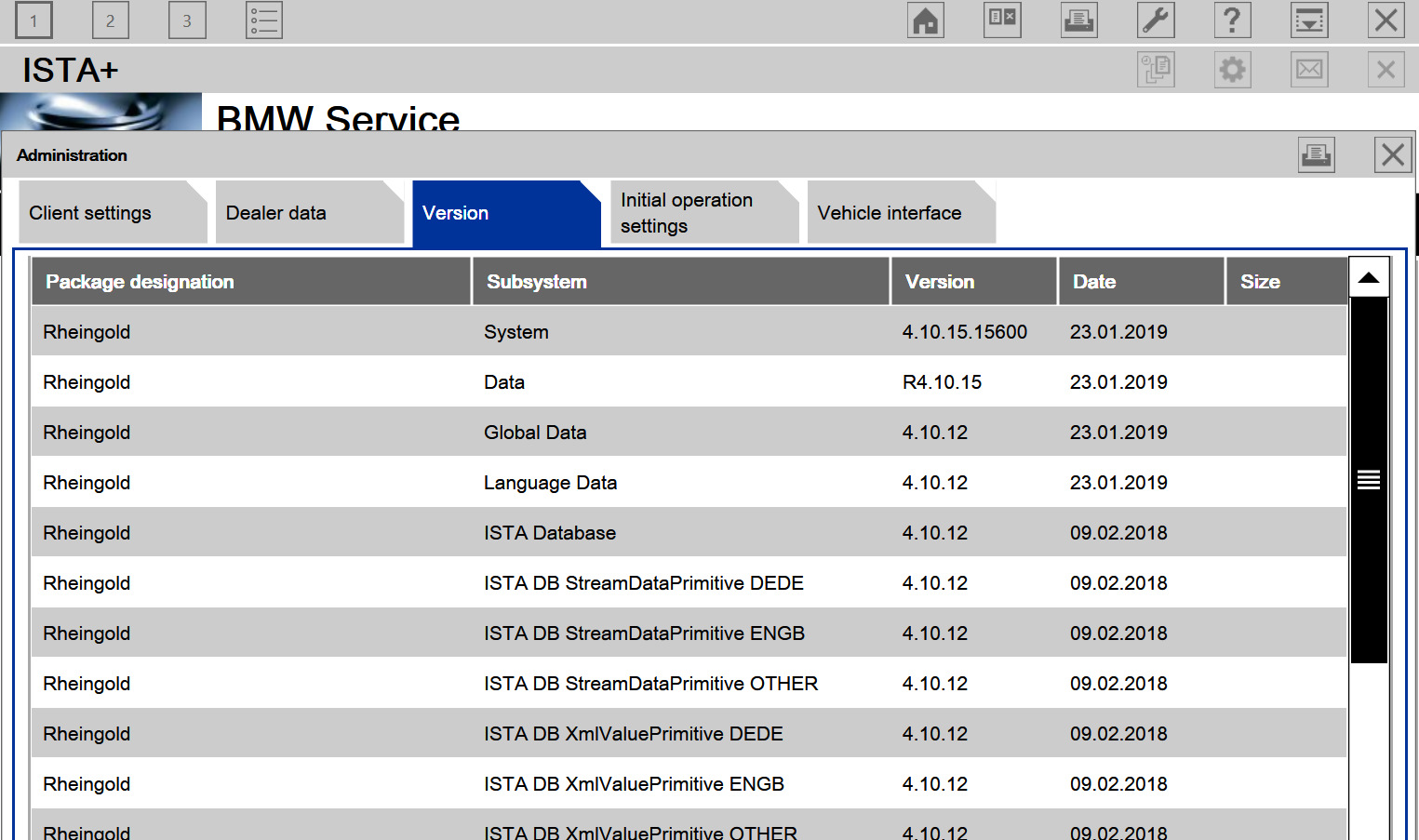The width and height of the screenshot is (1419, 840).
Task: Select the 'System' subsystem cell
Action: [516, 332]
